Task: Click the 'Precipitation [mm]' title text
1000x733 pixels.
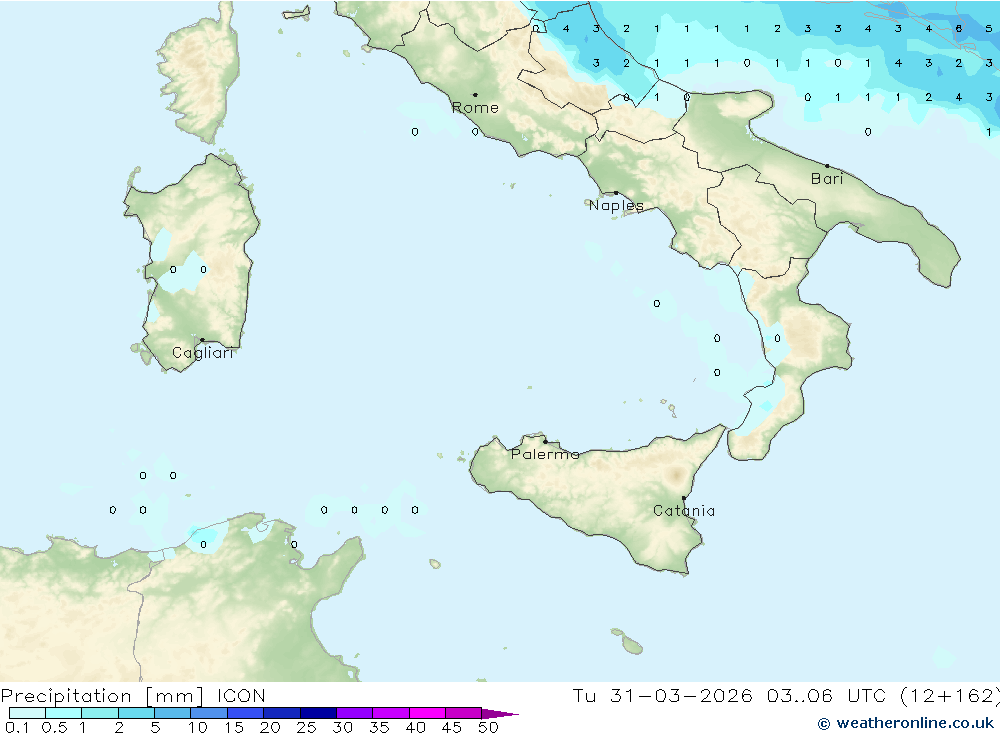Action: 102,696
